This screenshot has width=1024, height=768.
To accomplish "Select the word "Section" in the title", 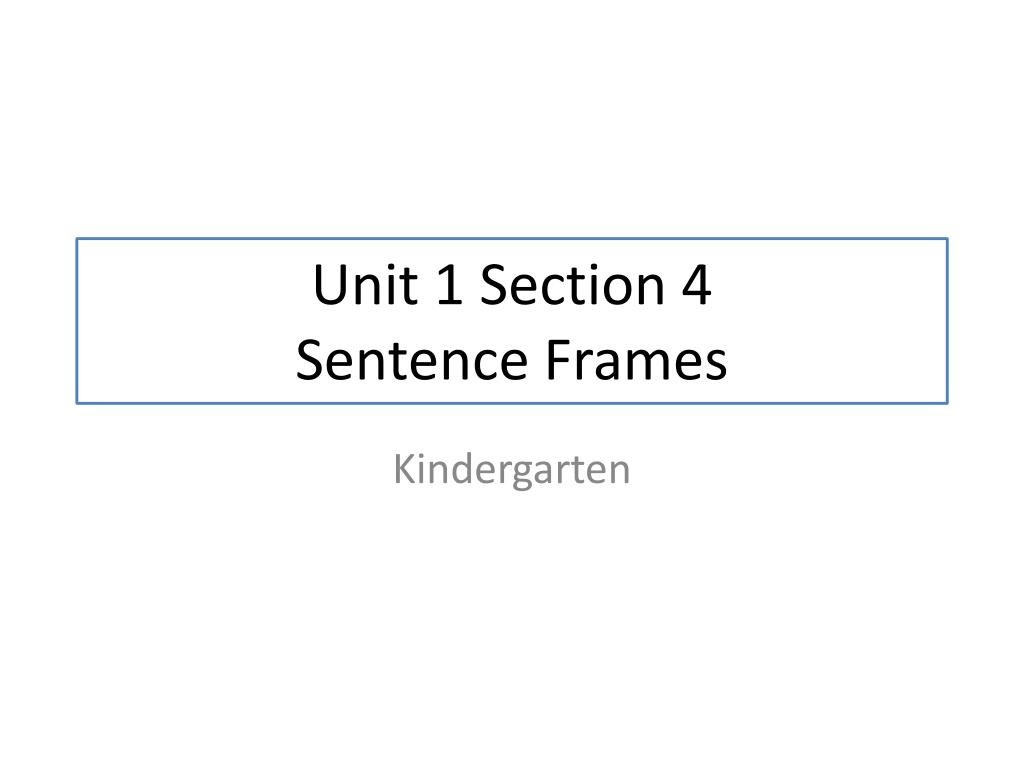I will (x=572, y=284).
